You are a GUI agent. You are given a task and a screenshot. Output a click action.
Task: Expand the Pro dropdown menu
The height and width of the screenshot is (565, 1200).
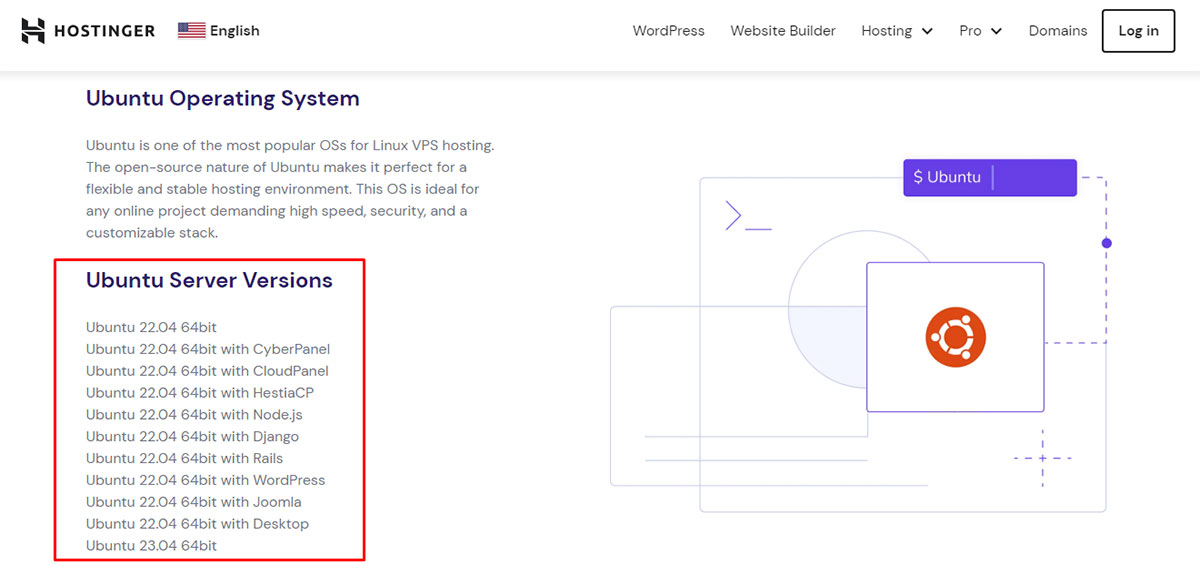[x=980, y=31]
